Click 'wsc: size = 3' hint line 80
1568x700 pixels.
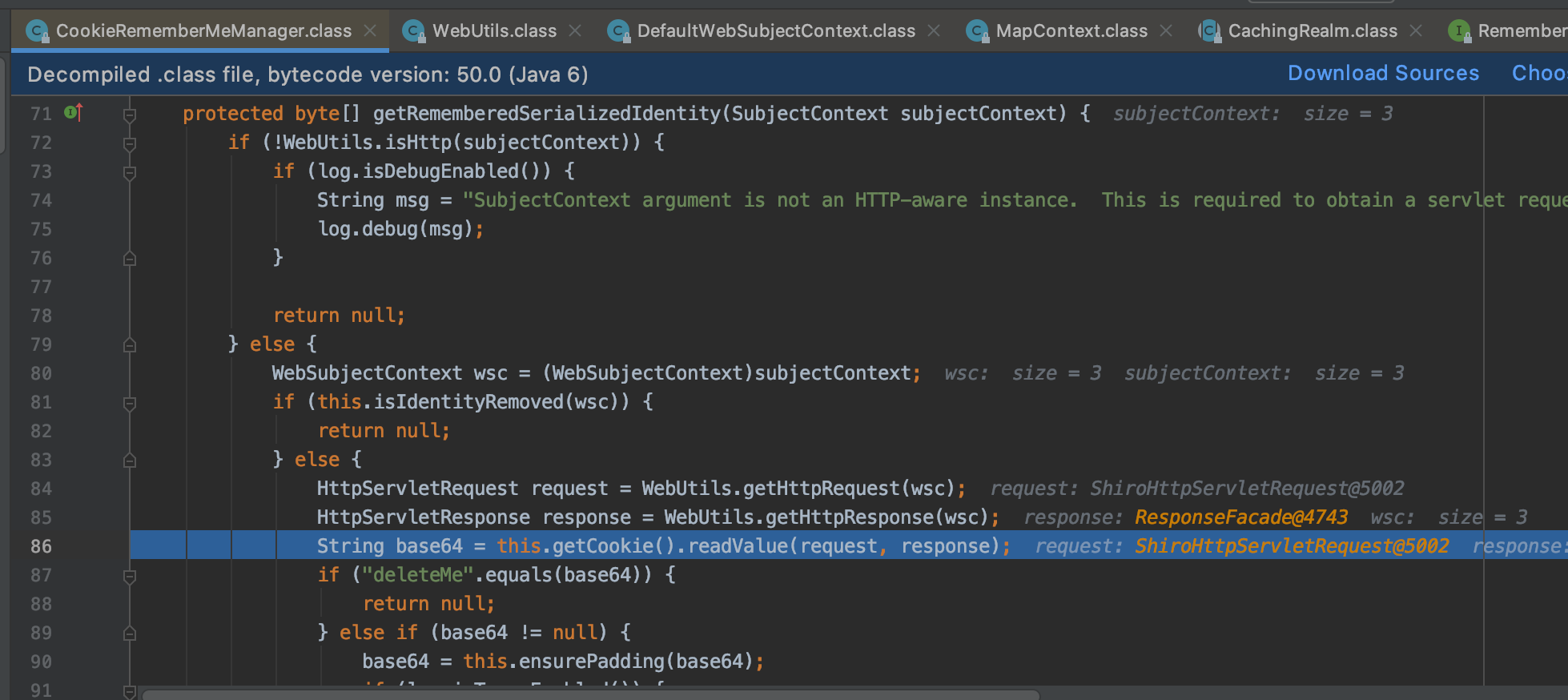[x=1023, y=373]
